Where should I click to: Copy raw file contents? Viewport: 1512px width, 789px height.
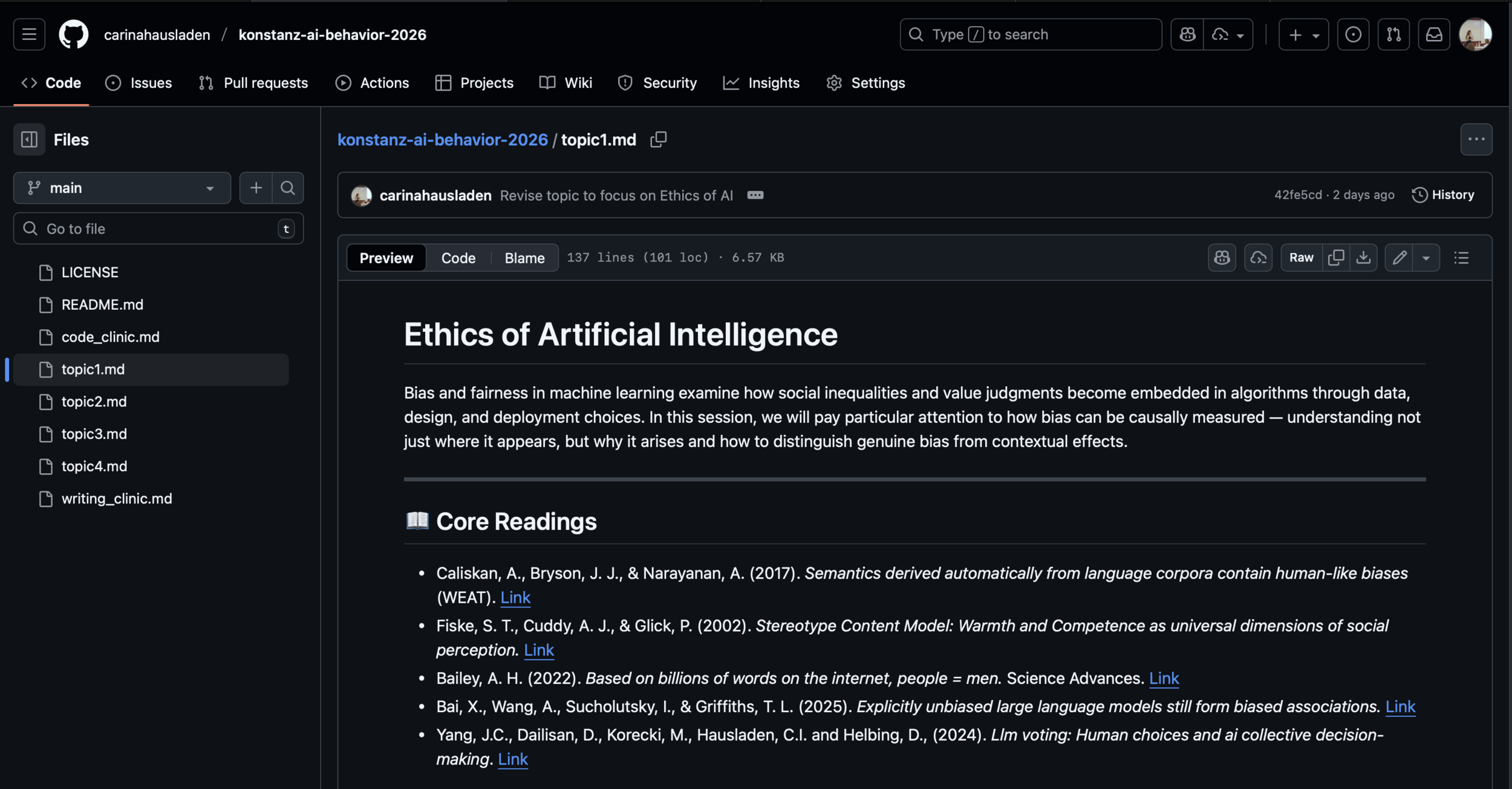coord(1335,258)
